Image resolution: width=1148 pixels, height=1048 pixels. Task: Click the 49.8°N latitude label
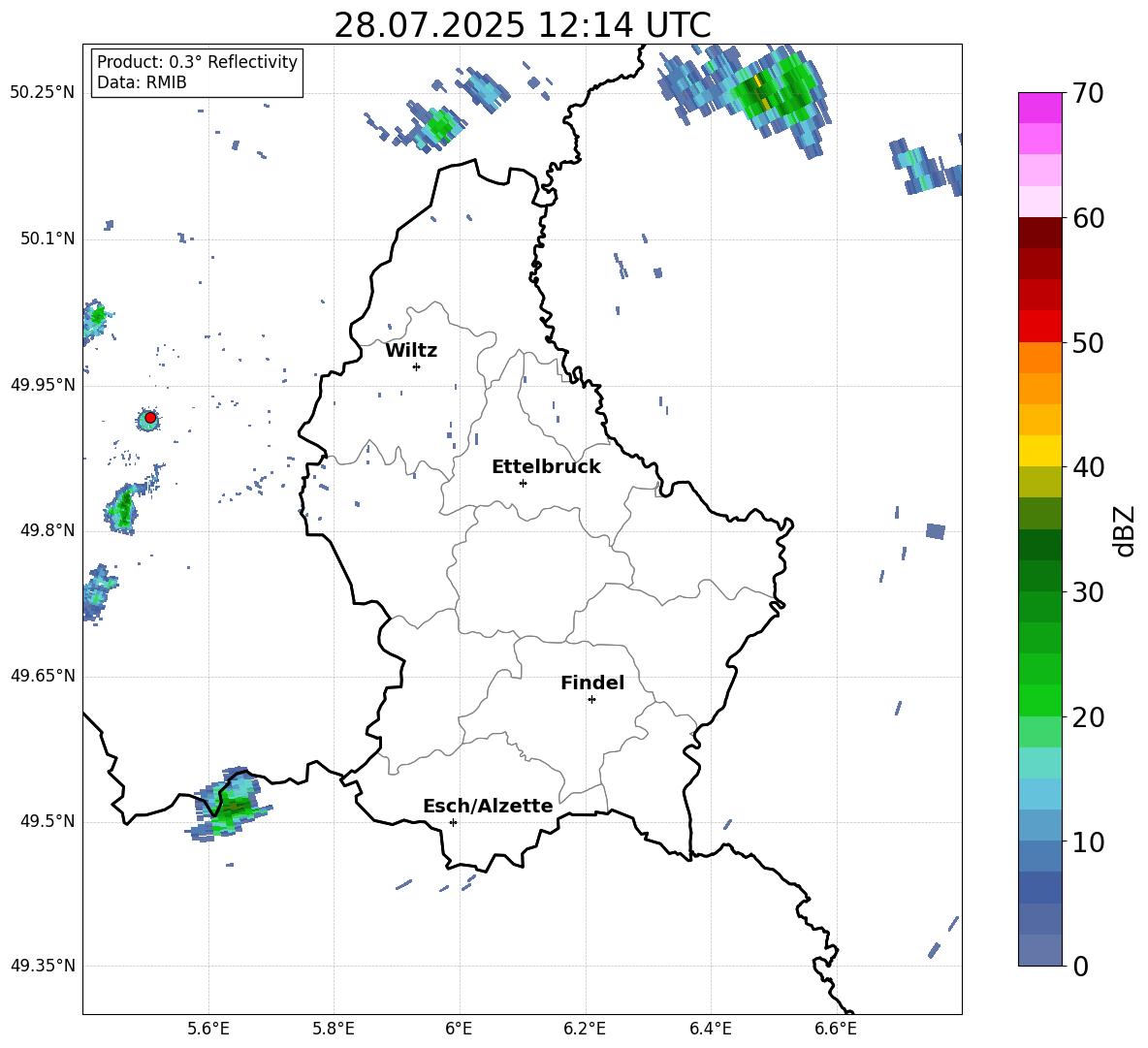(48, 530)
